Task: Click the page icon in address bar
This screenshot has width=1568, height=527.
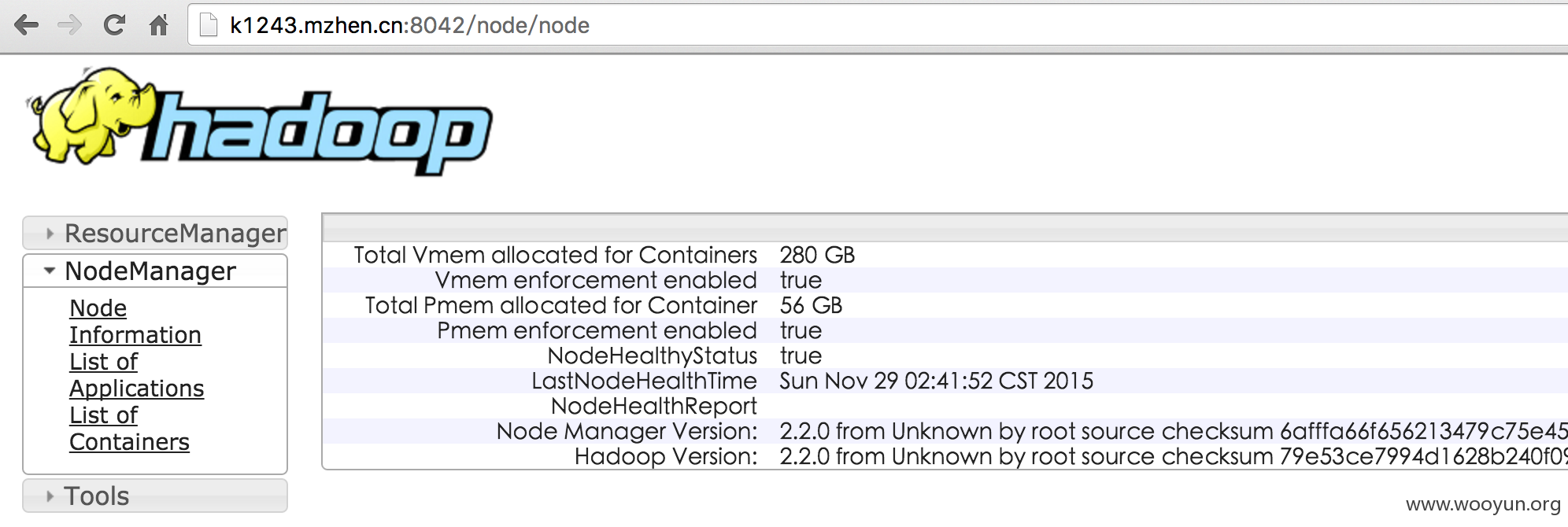Action: (209, 25)
